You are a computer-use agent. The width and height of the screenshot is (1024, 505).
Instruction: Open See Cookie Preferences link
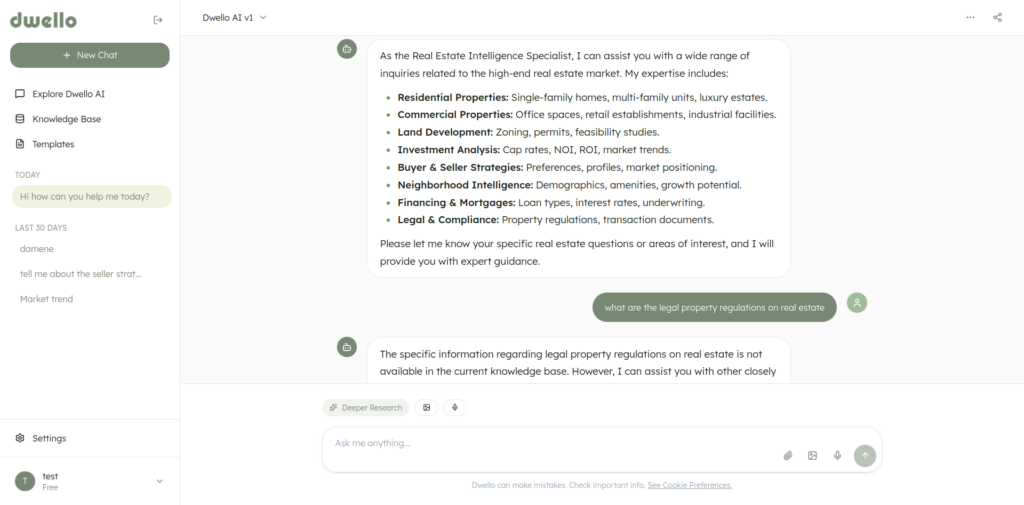click(690, 485)
